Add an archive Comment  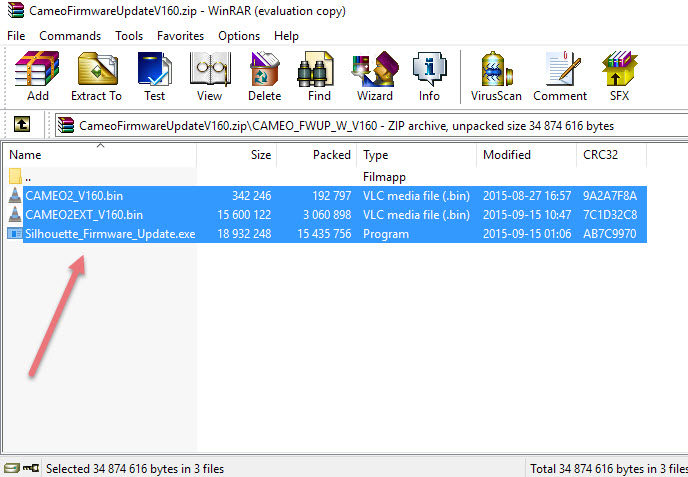tap(560, 75)
